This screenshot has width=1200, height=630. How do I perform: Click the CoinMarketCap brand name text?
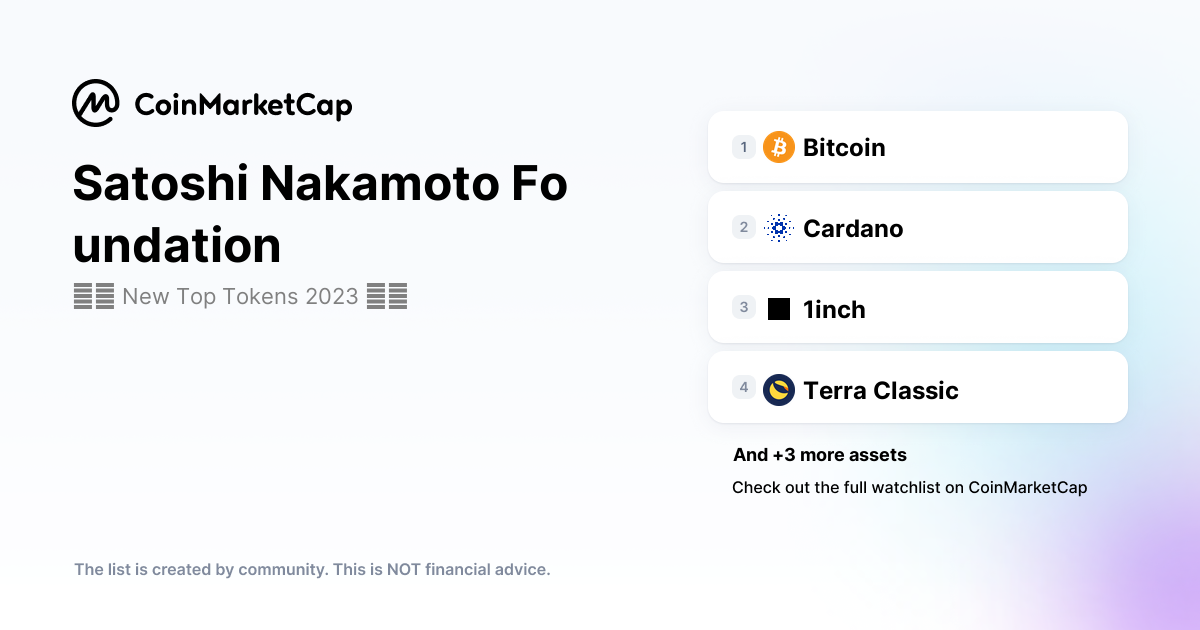tap(243, 104)
